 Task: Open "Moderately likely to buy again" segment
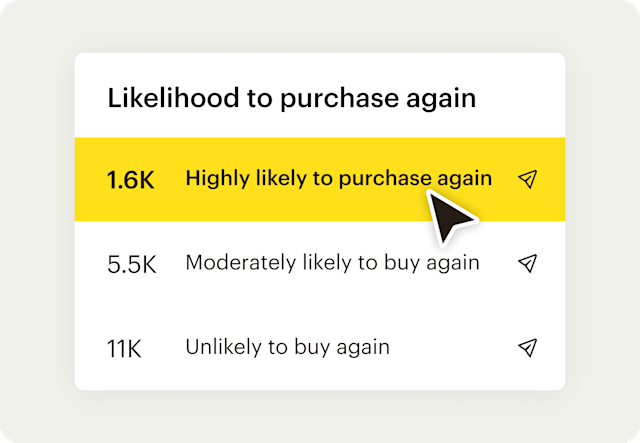pyautogui.click(x=332, y=263)
